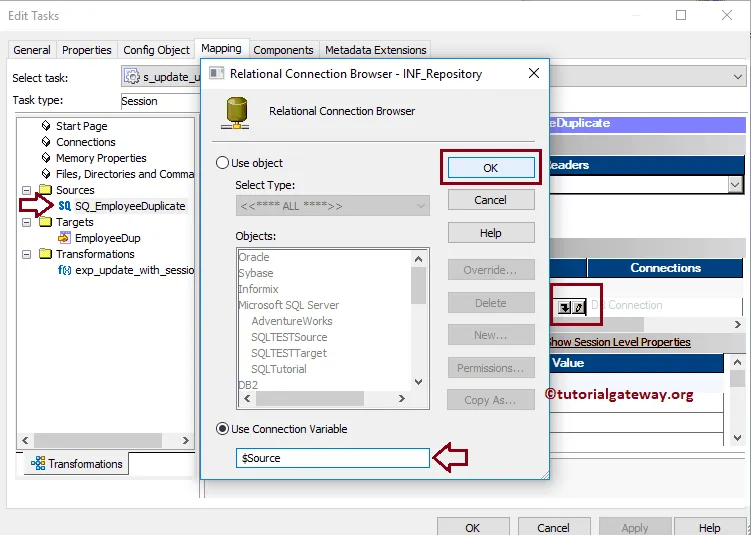The height and width of the screenshot is (535, 751).
Task: Click the $Source connection variable field
Action: pos(332,458)
